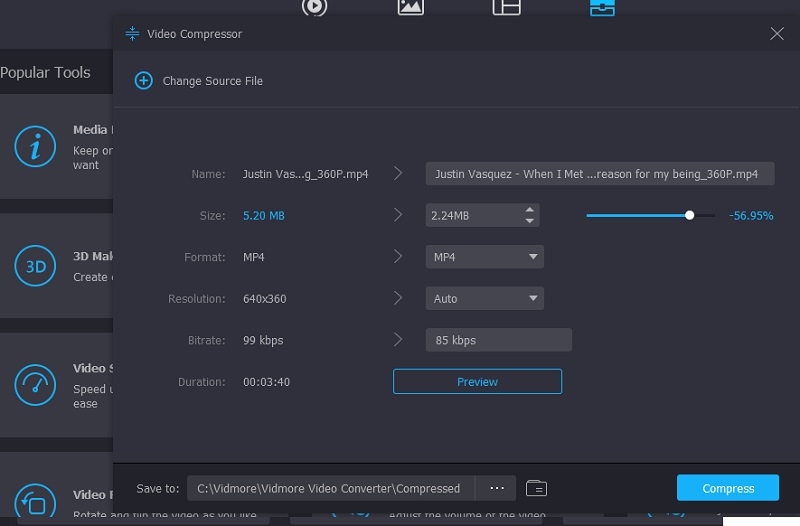
Task: Click the Video Rotator icon
Action: [x=35, y=500]
